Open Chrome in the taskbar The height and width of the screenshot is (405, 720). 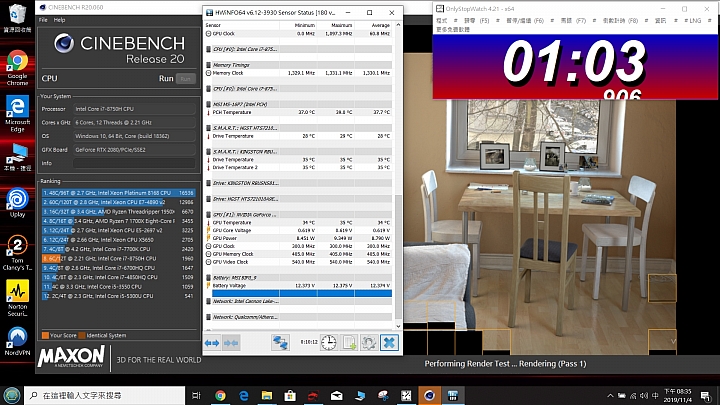click(220, 395)
